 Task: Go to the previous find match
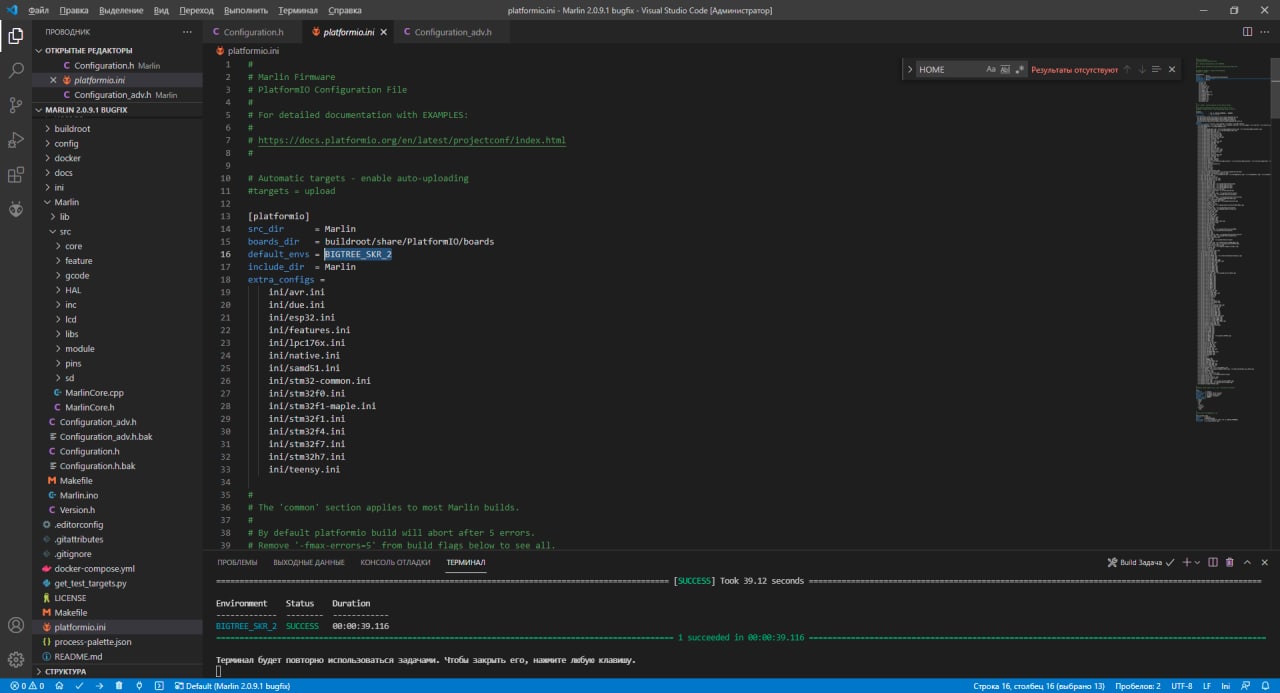(x=1127, y=70)
